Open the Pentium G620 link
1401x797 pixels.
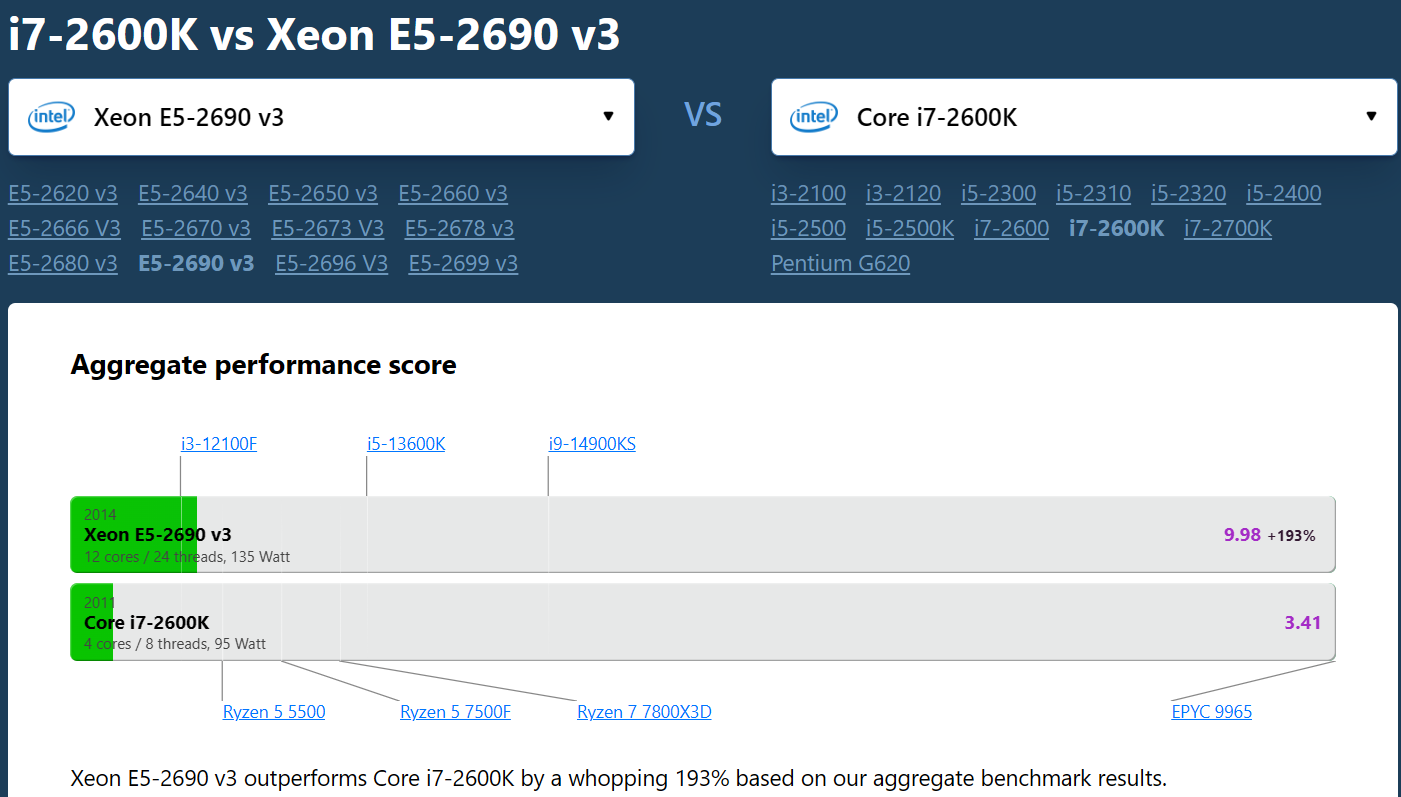pyautogui.click(x=841, y=264)
